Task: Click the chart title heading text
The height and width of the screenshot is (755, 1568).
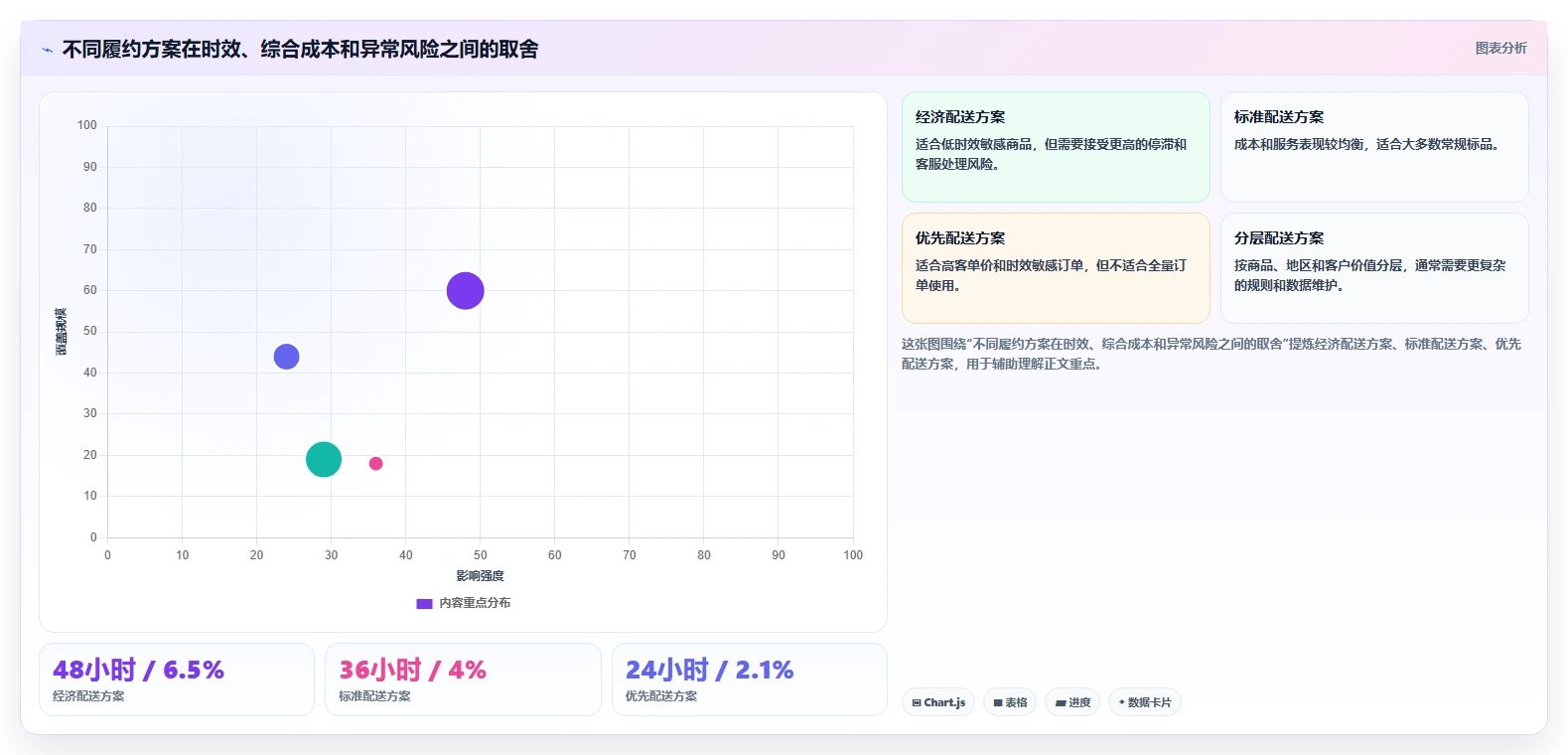Action: pyautogui.click(x=300, y=49)
